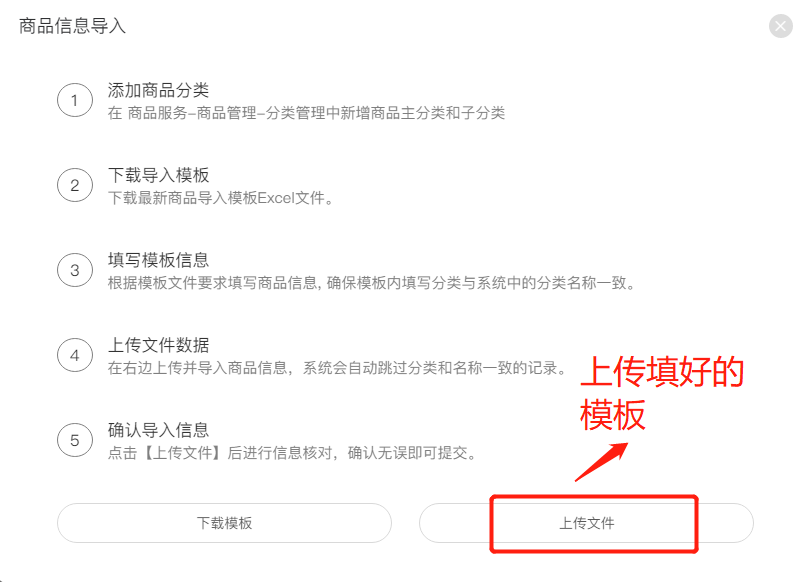Click the 商品信息导入 dialog title

(72, 26)
